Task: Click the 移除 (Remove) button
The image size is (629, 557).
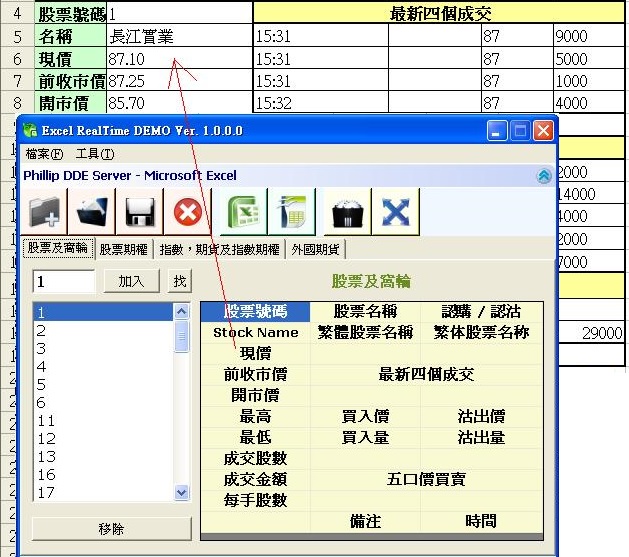Action: click(111, 529)
